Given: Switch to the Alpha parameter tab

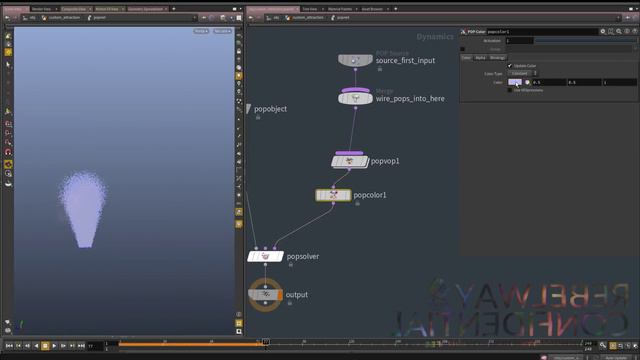Looking at the screenshot, I should point(480,58).
